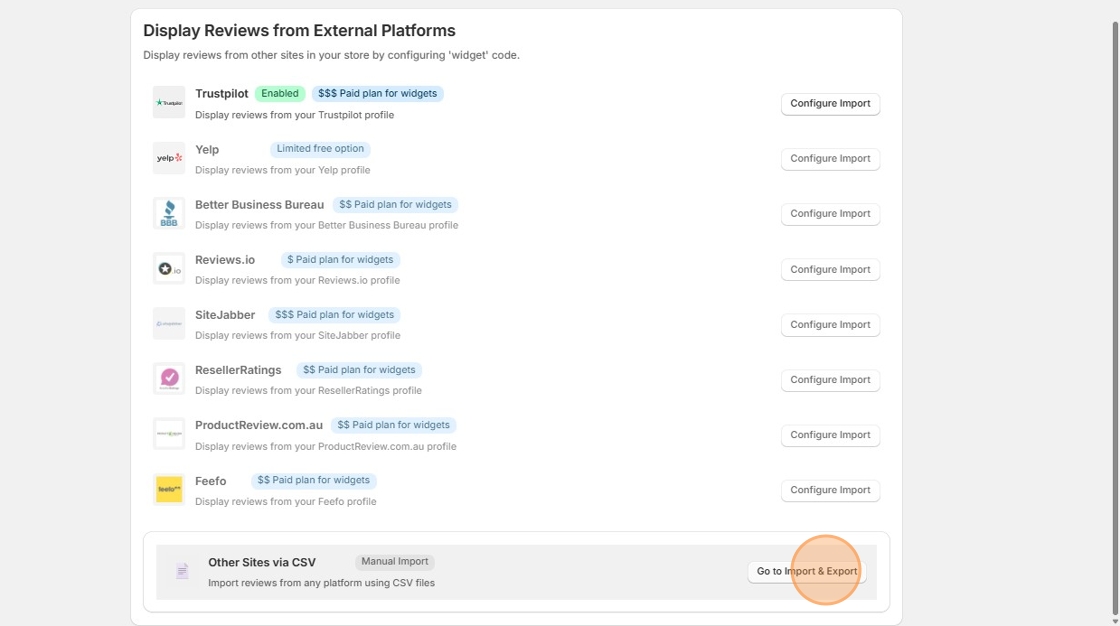1120x626 pixels.
Task: Click the Yelp logo icon
Action: (x=169, y=158)
